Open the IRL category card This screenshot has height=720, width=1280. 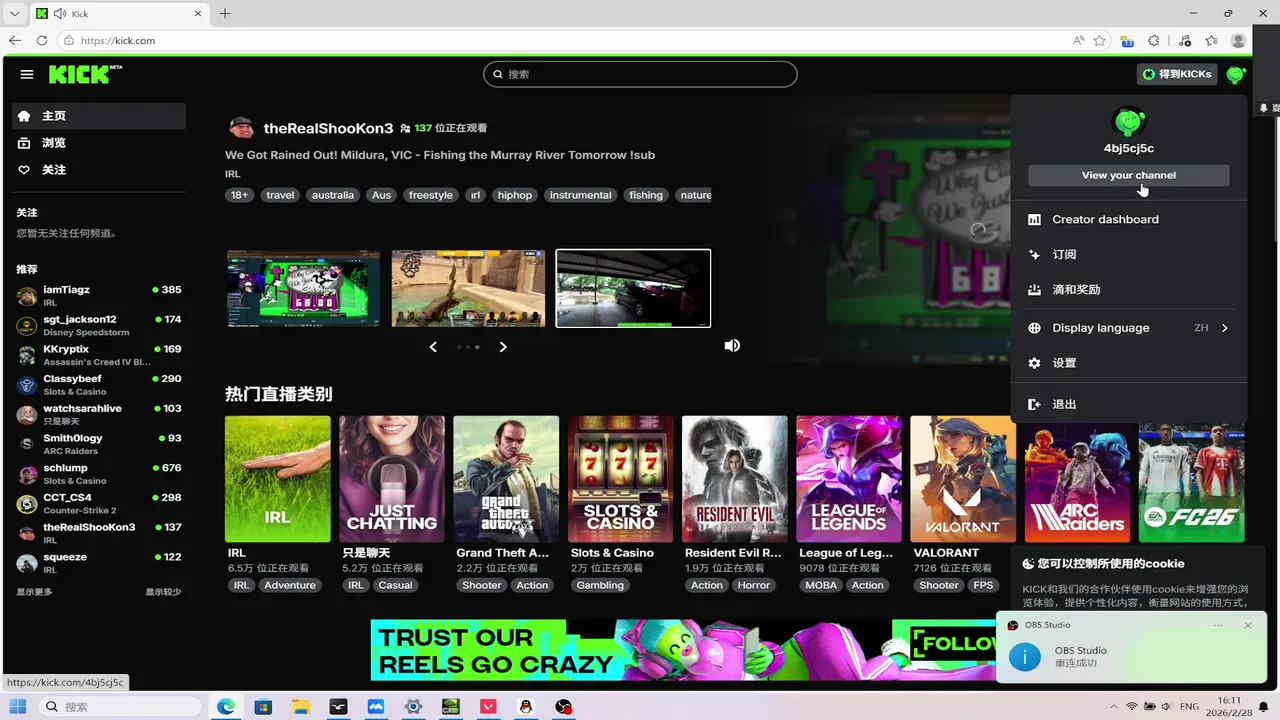point(278,479)
